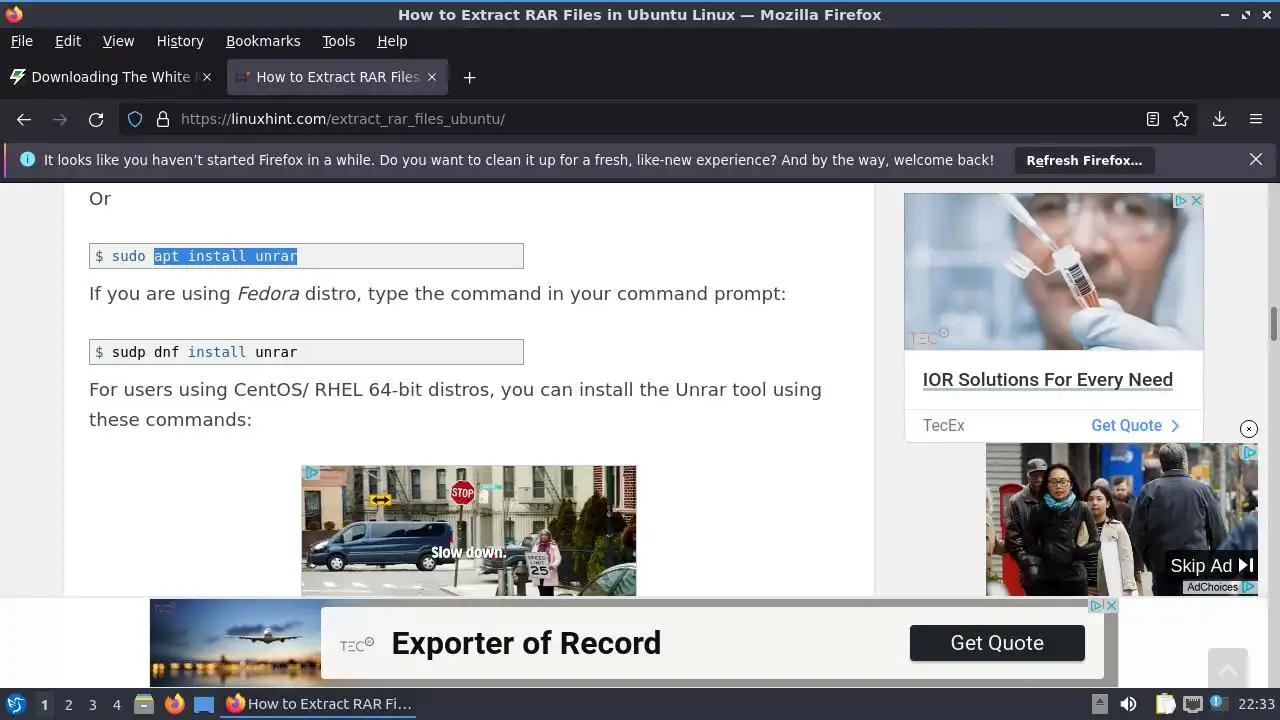Open the clipboard manager tray icon
Viewport: 1280px width, 720px height.
pyautogui.click(x=1165, y=704)
